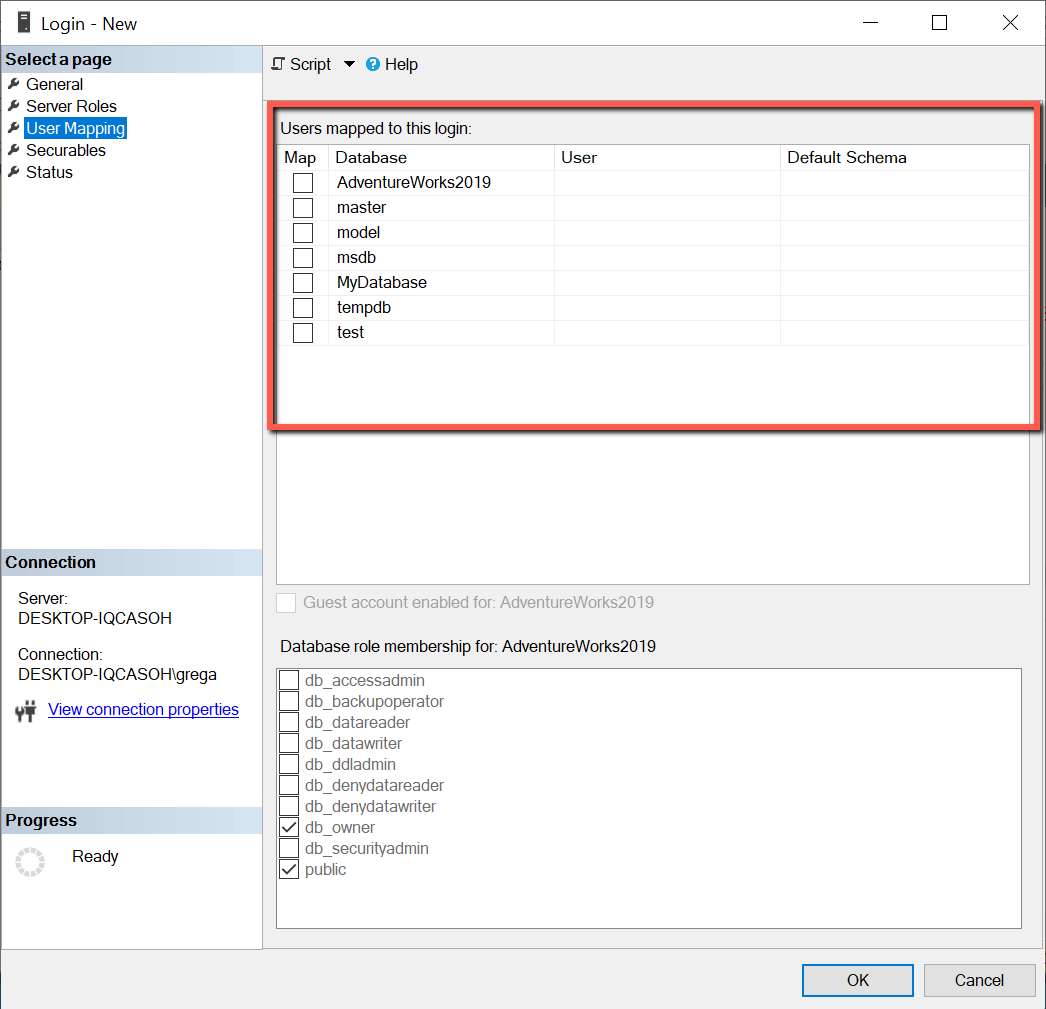This screenshot has height=1009, width=1046.
Task: Click the wrench icon beside Status
Action: point(14,172)
